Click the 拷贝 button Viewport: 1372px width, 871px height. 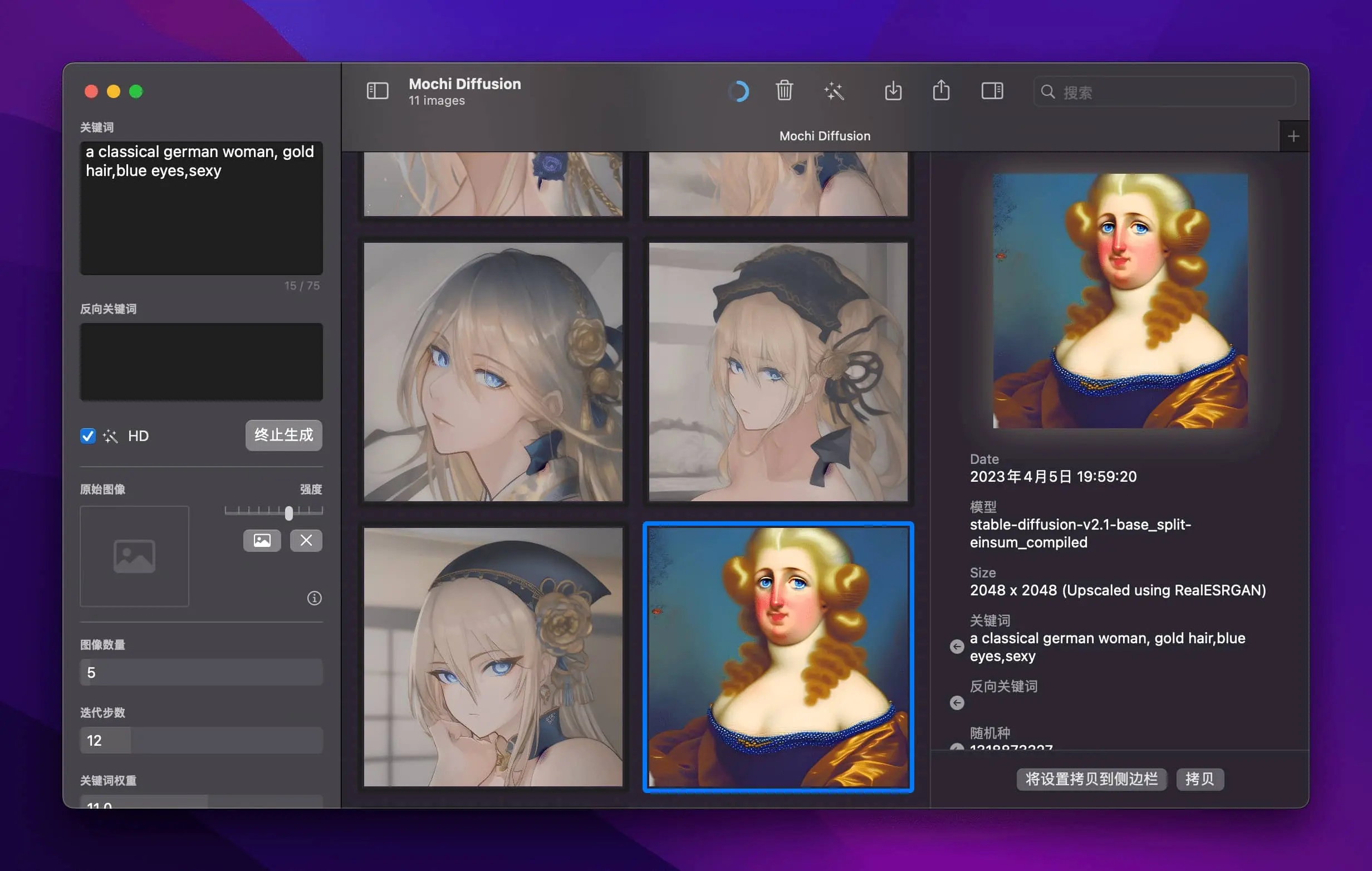[1199, 779]
